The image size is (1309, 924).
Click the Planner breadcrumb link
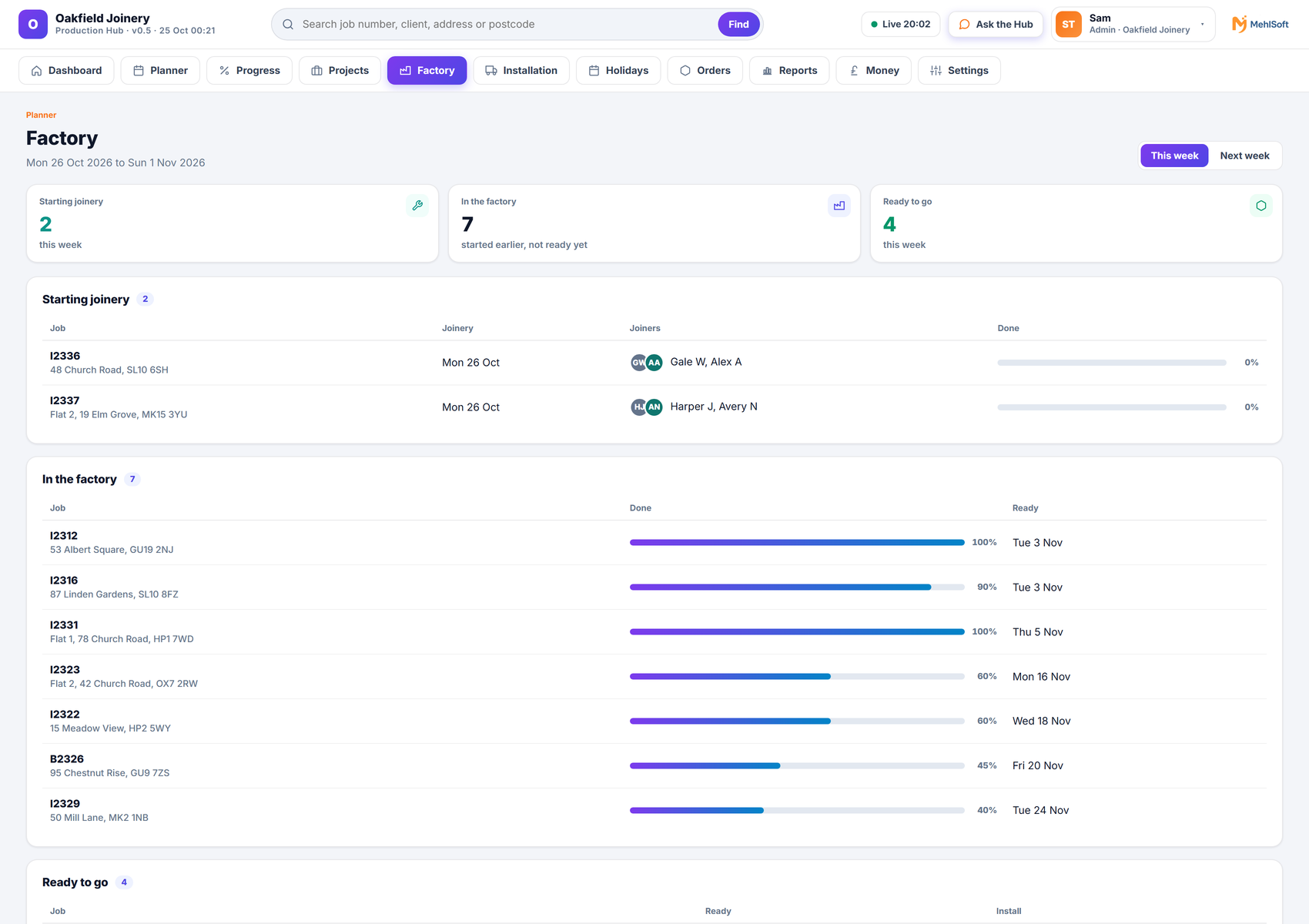[41, 115]
